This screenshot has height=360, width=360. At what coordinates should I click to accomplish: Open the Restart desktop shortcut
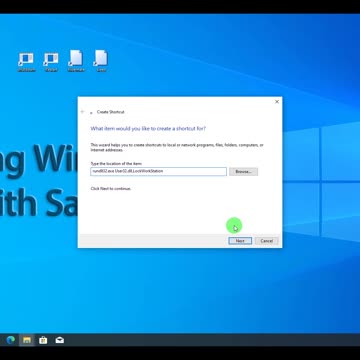pyautogui.click(x=51, y=62)
